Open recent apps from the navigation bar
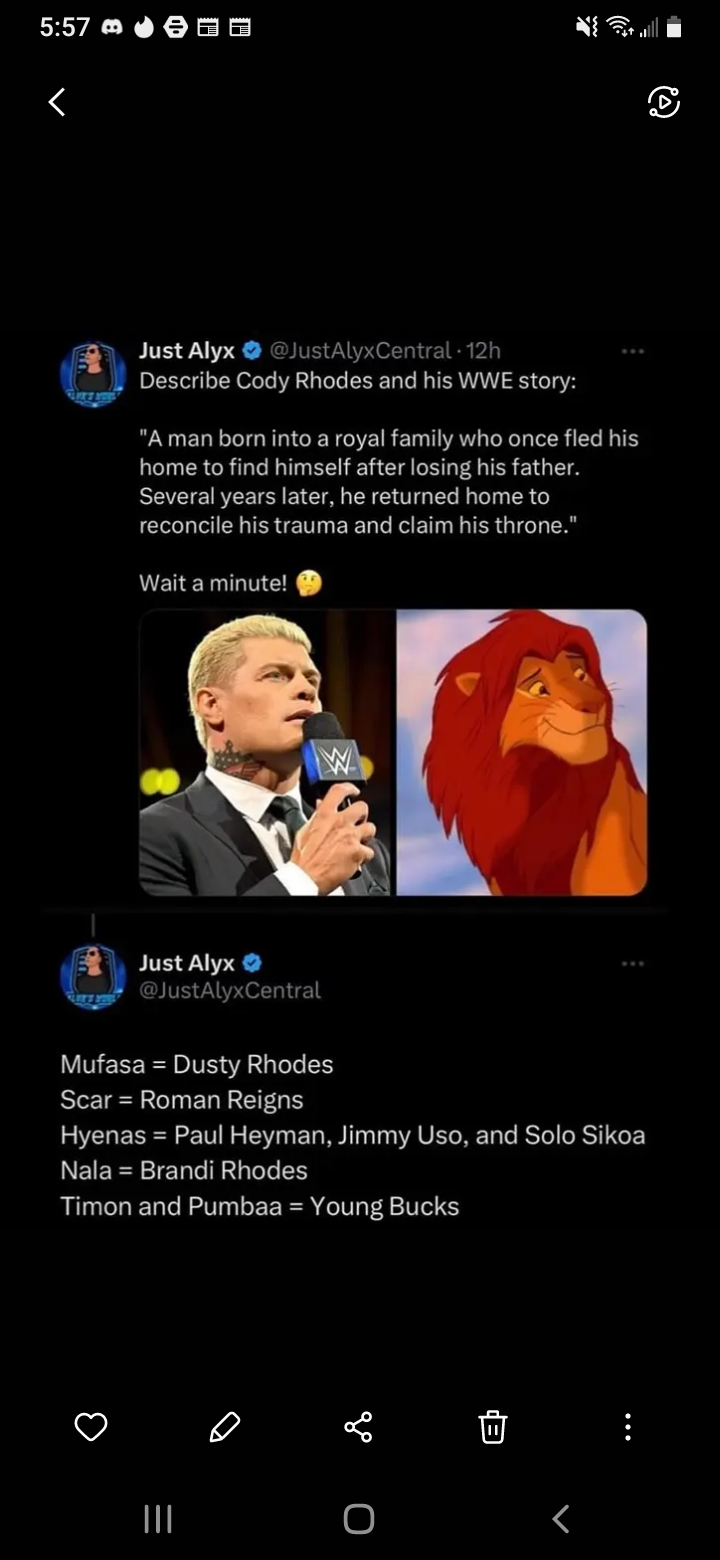This screenshot has width=720, height=1560. (158, 1519)
